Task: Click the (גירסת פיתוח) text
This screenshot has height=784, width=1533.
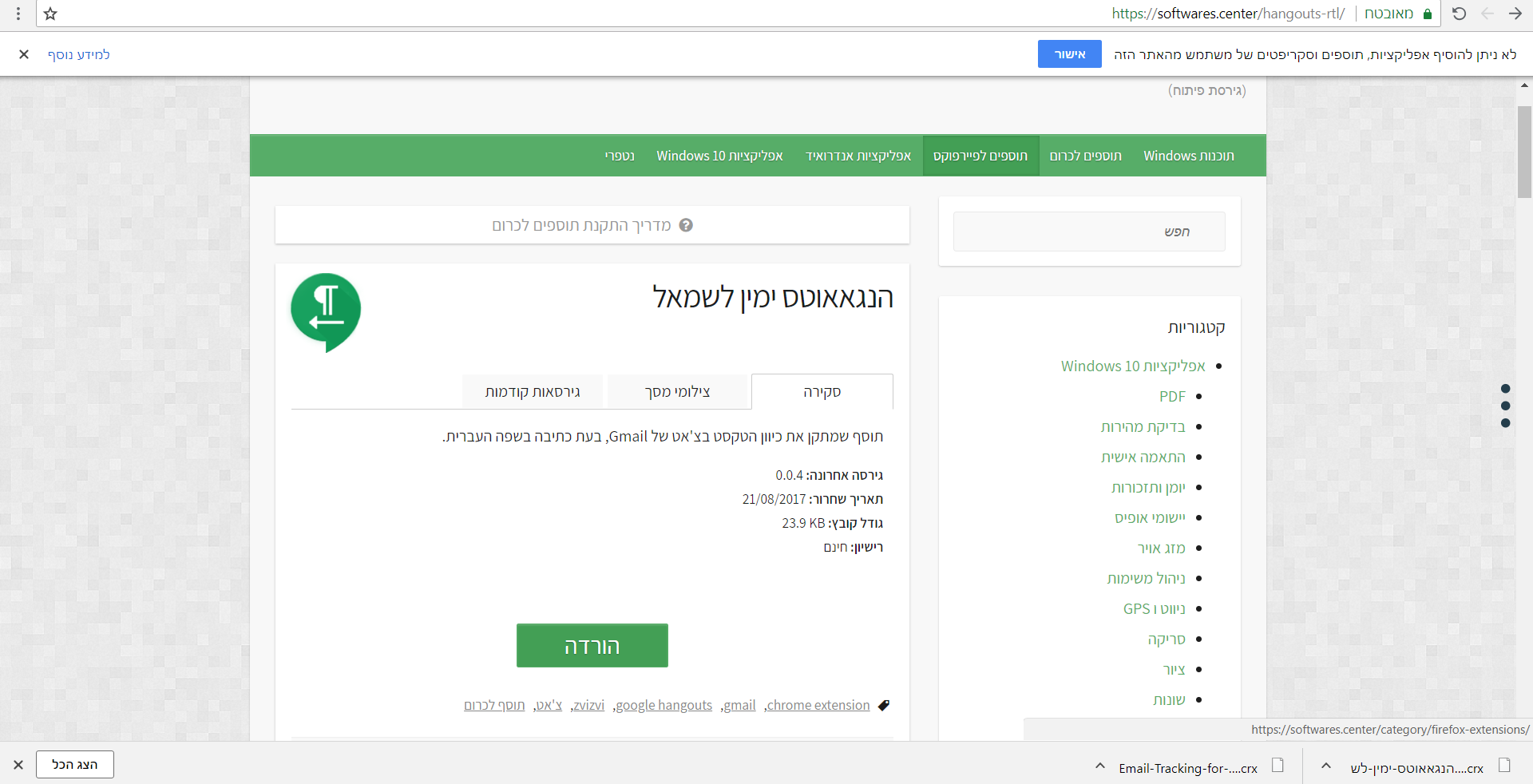Action: pyautogui.click(x=1207, y=90)
